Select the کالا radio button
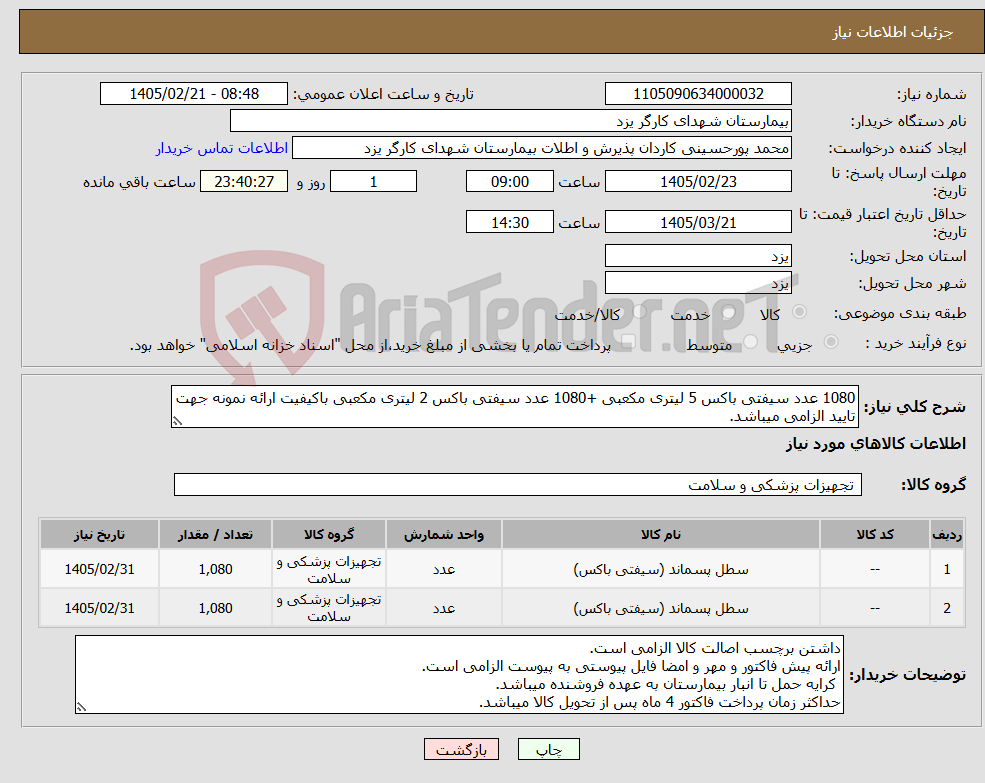 (x=800, y=312)
